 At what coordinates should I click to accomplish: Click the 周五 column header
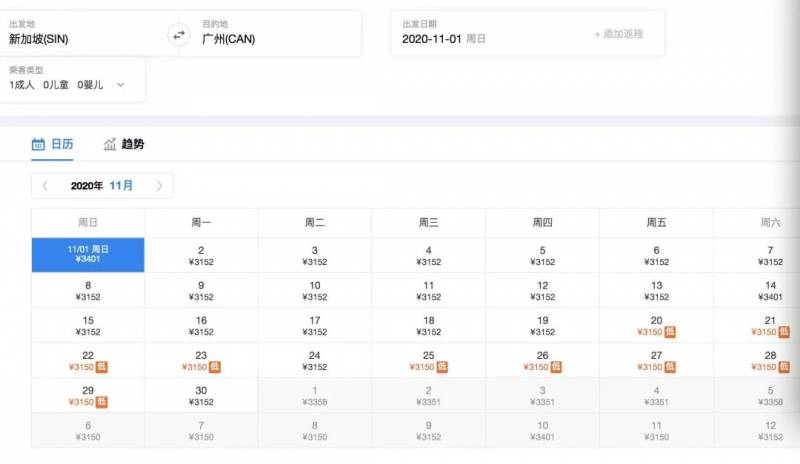tap(656, 223)
